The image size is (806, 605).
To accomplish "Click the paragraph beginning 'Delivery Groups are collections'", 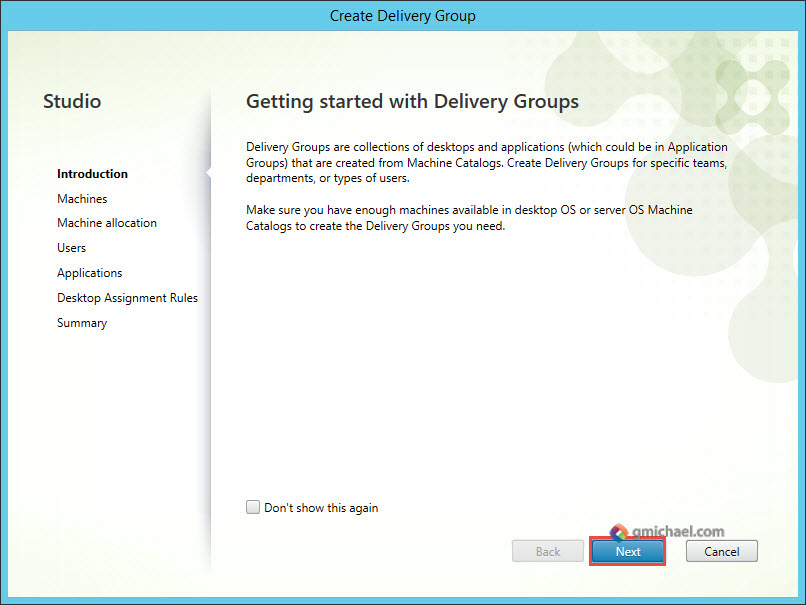I will [x=487, y=162].
